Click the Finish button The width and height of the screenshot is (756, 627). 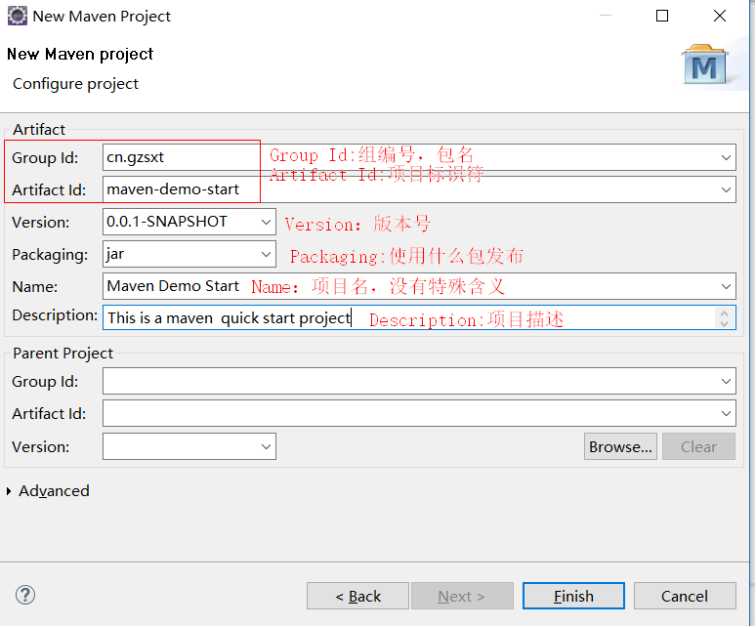tap(574, 596)
